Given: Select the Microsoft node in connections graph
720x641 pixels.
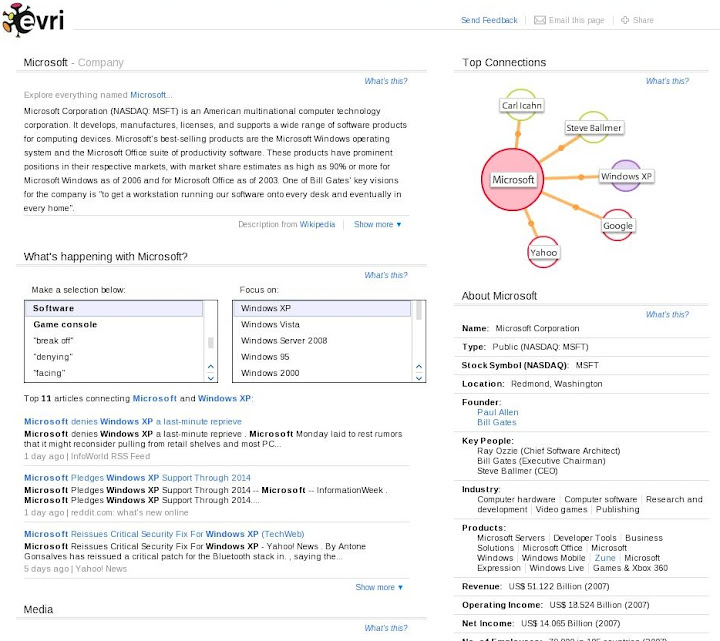Looking at the screenshot, I should [512, 180].
